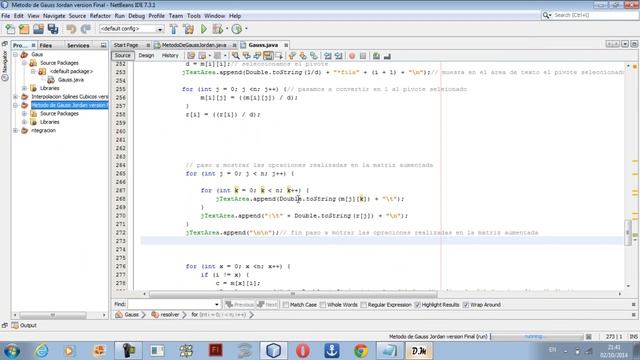Click the Shift Line Left editor icon

[x=328, y=56]
